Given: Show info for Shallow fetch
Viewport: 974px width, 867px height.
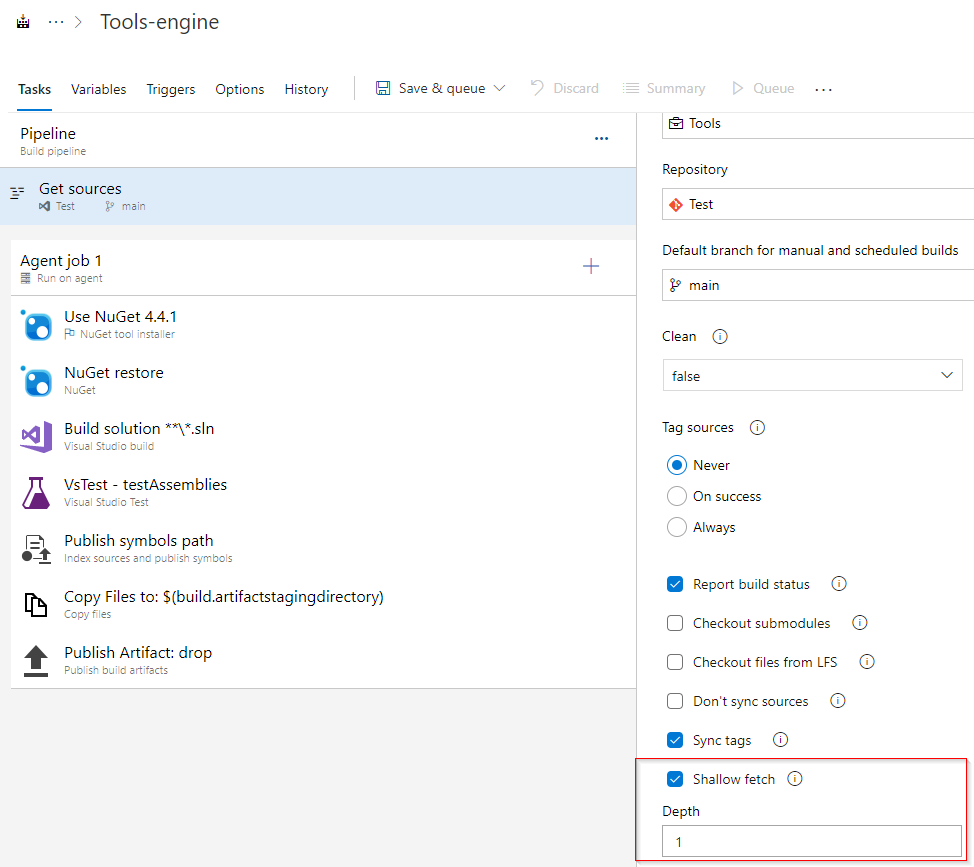Looking at the screenshot, I should pyautogui.click(x=794, y=779).
